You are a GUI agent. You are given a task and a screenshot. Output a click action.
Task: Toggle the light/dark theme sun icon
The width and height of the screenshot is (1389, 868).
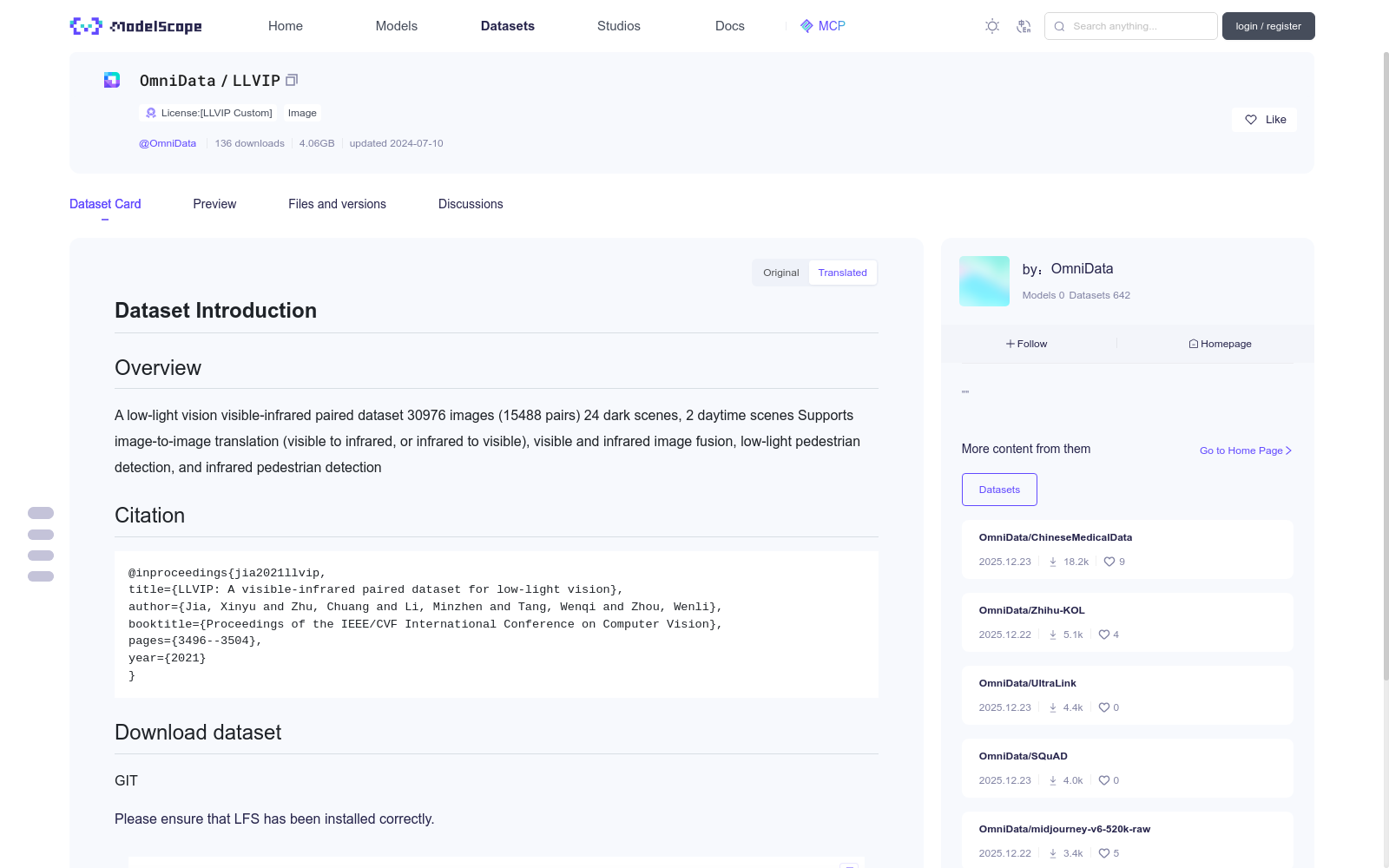[992, 26]
